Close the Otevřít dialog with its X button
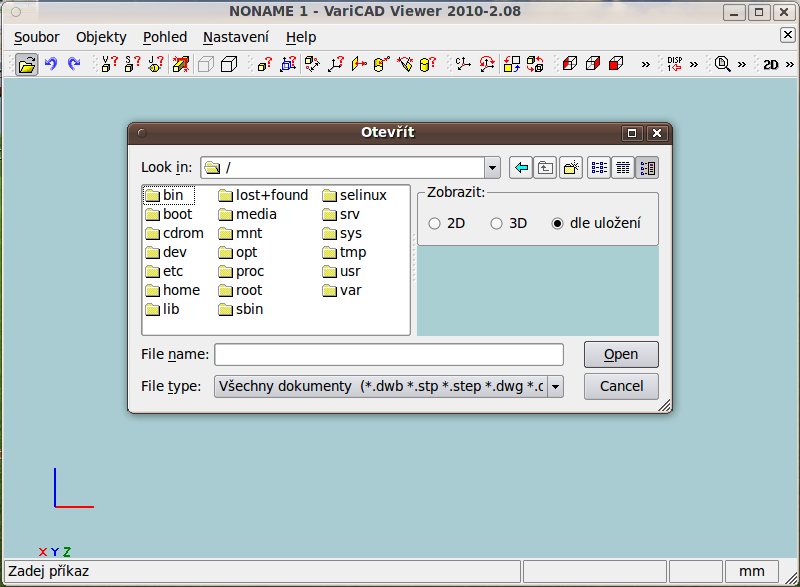This screenshot has height=587, width=800. pyautogui.click(x=657, y=133)
